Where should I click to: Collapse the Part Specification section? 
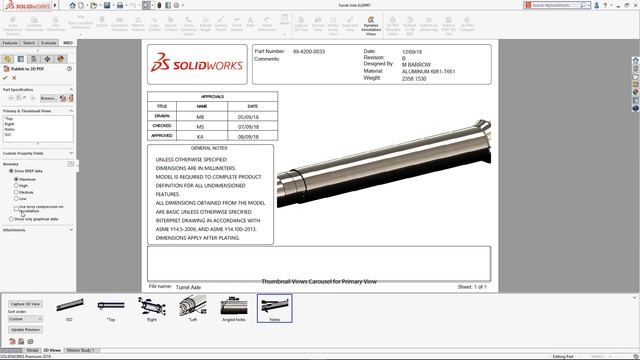[x=71, y=89]
